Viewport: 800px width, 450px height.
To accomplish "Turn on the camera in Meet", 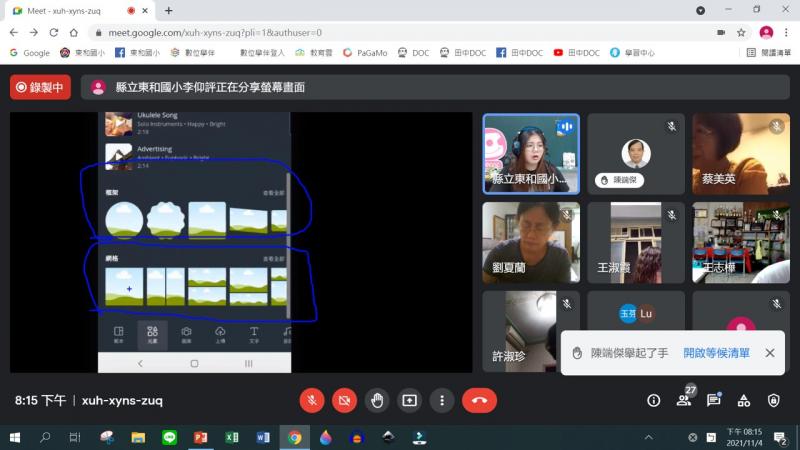I will tap(344, 401).
